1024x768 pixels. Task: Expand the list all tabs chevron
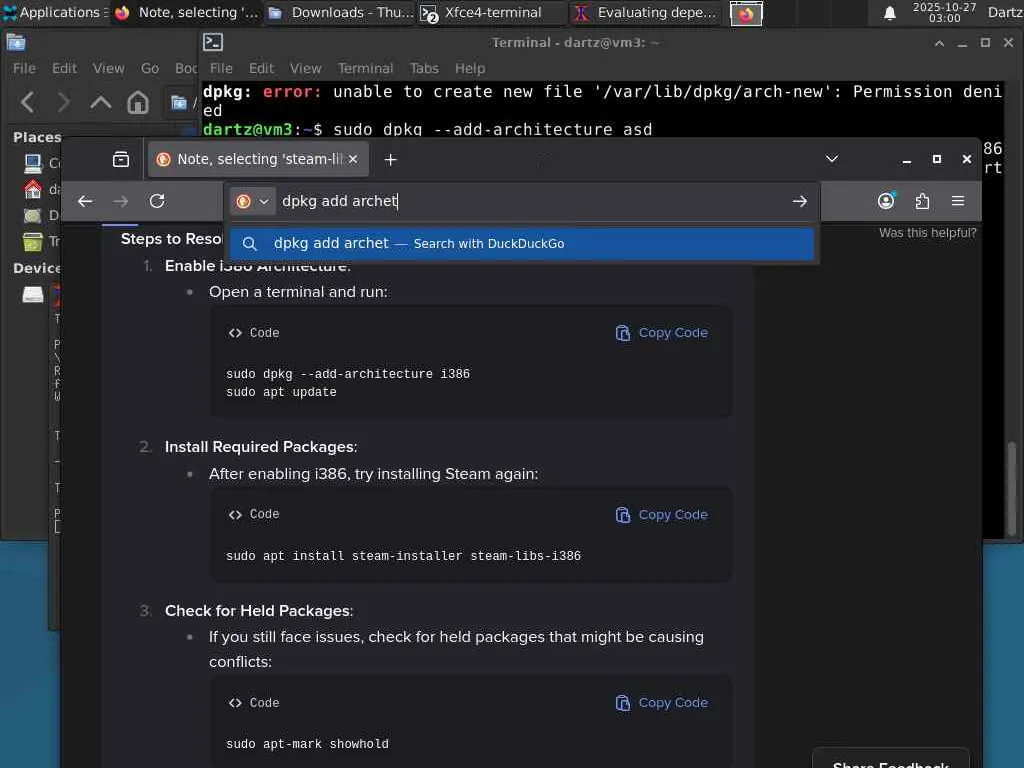pyautogui.click(x=831, y=159)
